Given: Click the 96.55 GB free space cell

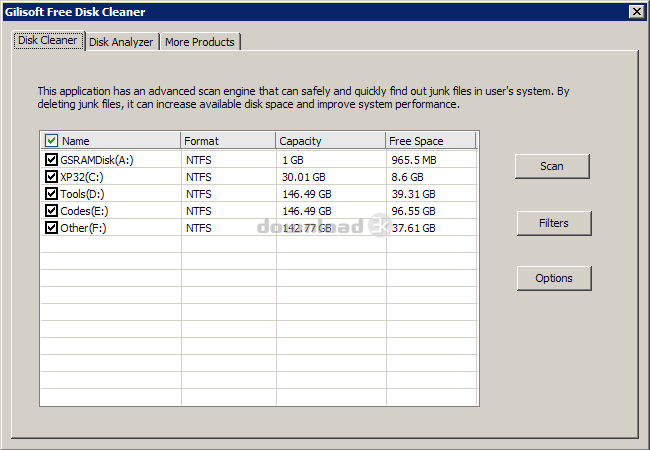Looking at the screenshot, I should point(413,211).
